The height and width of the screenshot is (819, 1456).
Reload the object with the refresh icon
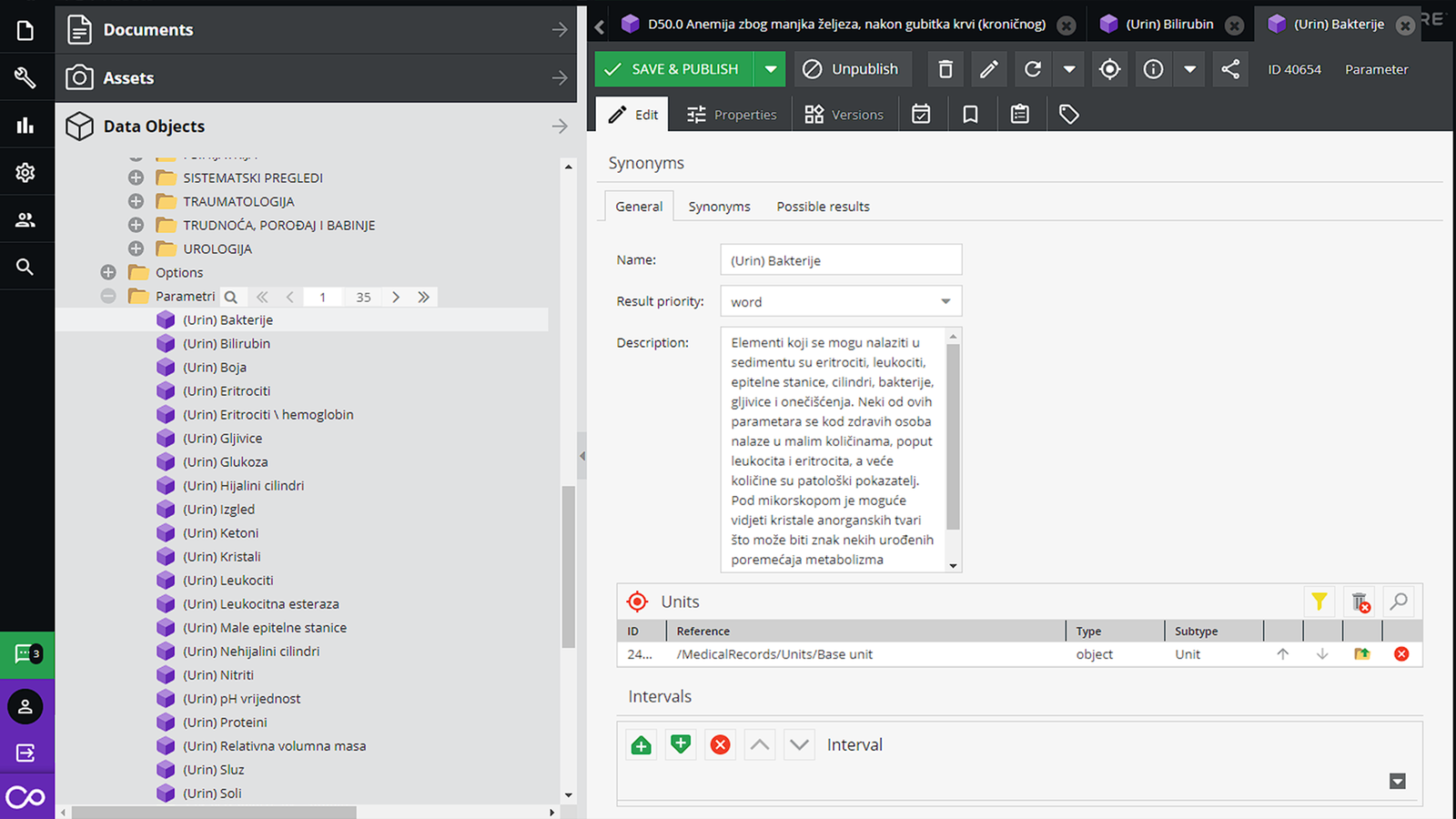[x=1033, y=69]
